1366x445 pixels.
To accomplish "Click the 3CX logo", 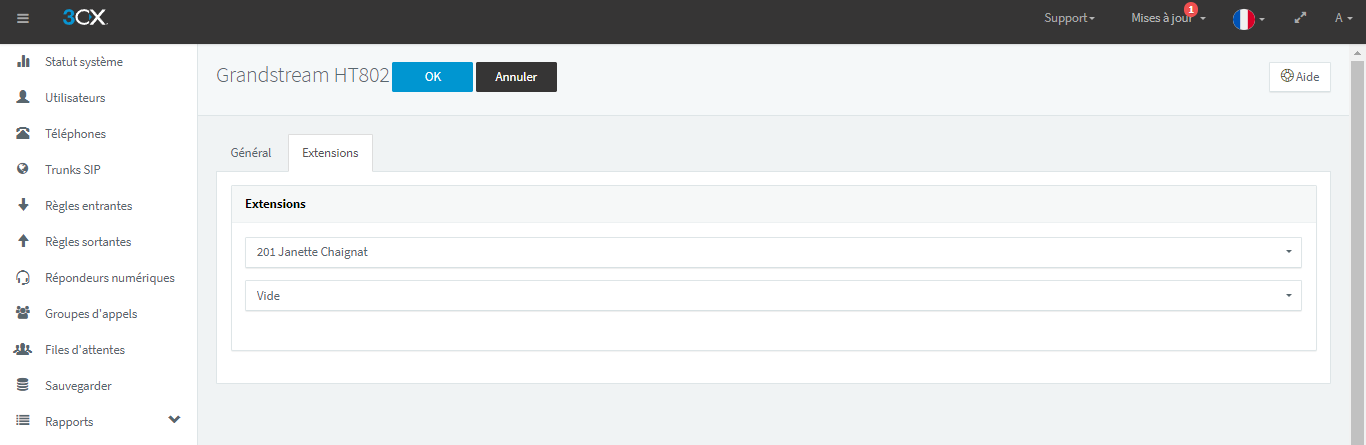I will (x=84, y=17).
